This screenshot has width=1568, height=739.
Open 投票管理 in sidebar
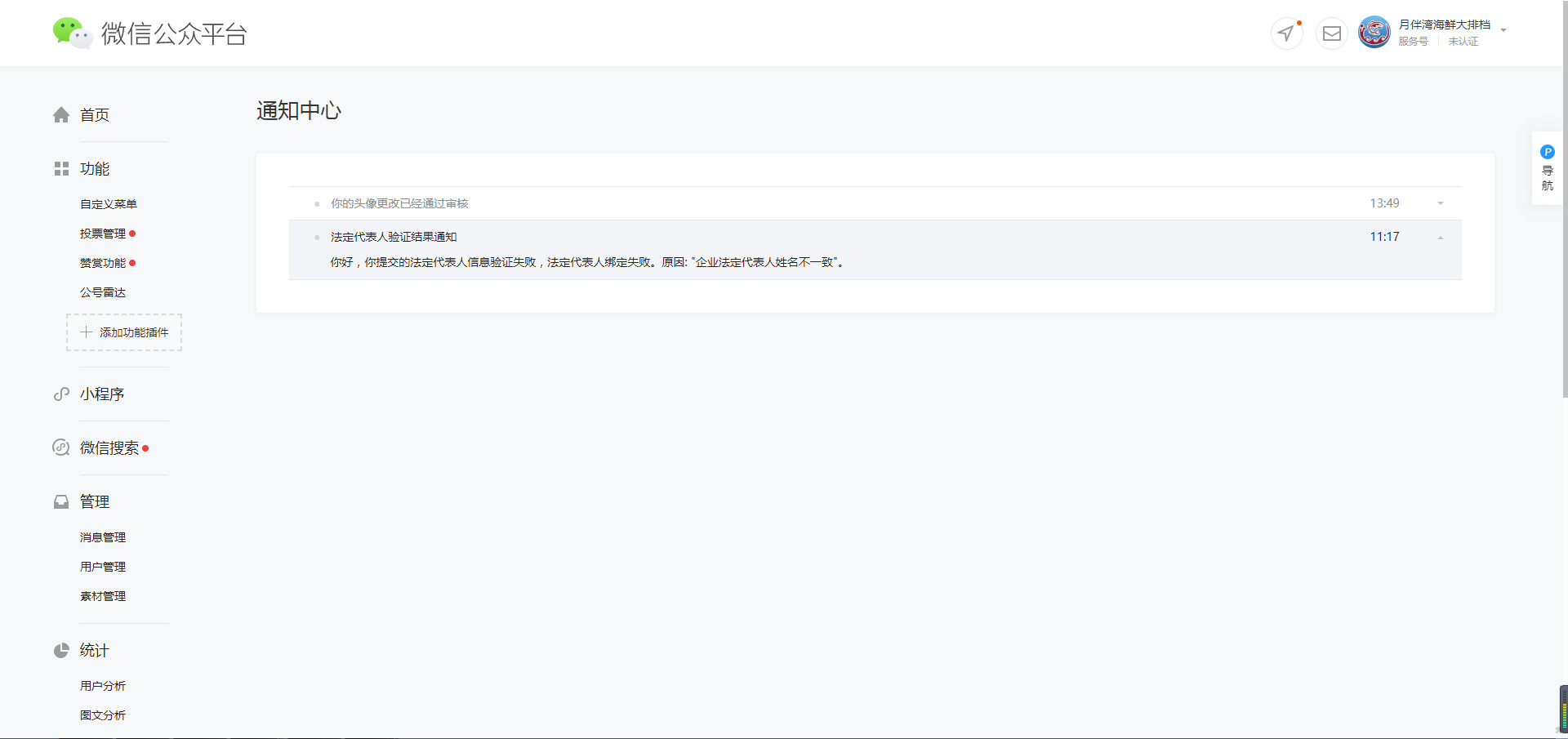pos(103,234)
